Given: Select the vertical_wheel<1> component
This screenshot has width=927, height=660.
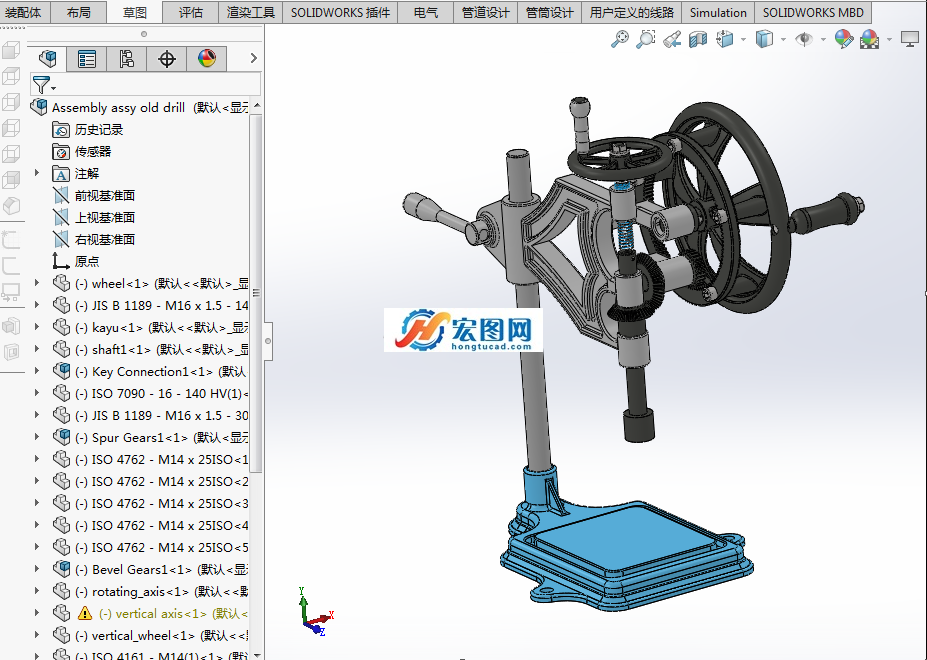Looking at the screenshot, I should click(x=150, y=635).
